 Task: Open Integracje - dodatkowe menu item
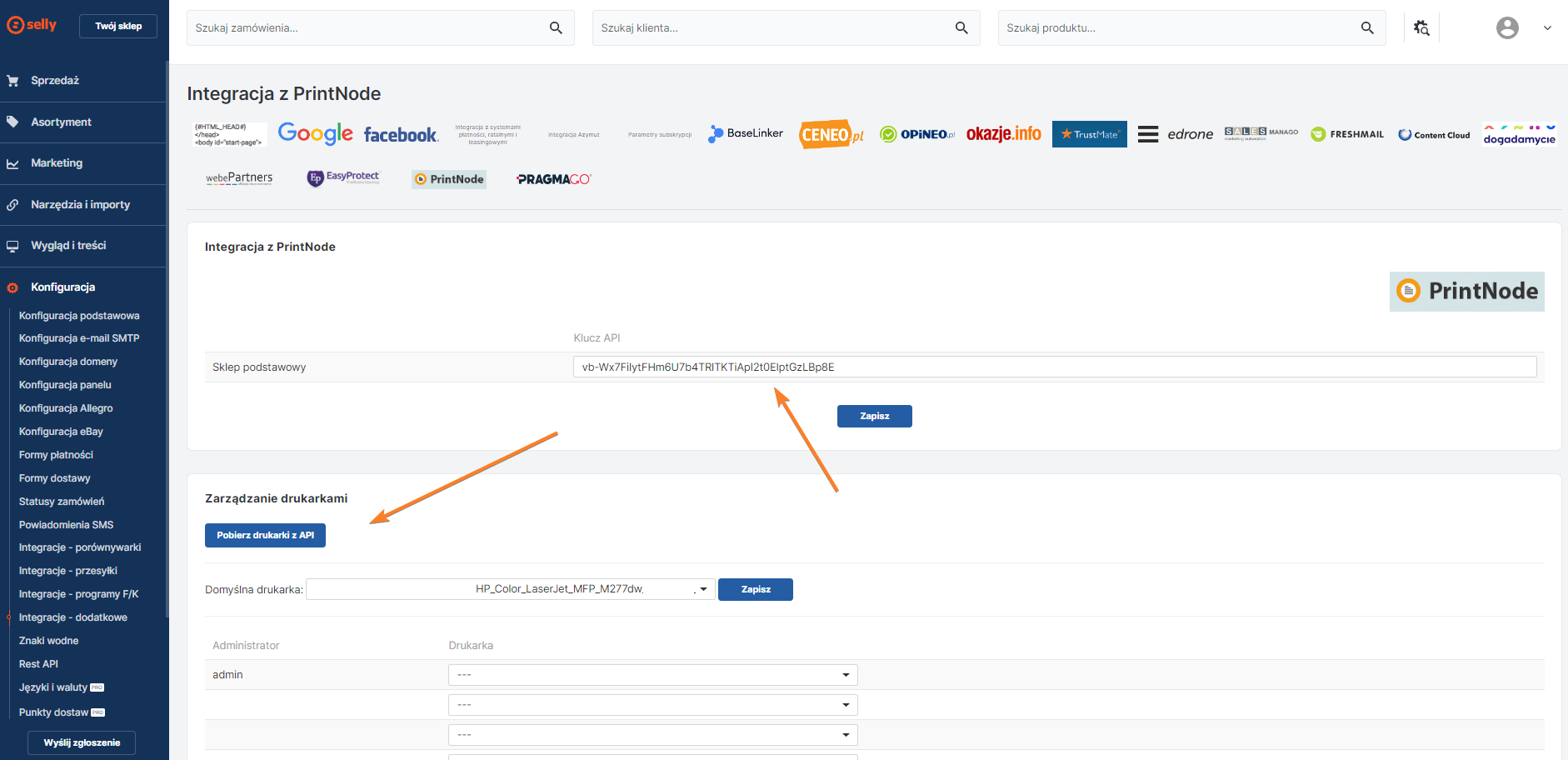pyautogui.click(x=73, y=617)
